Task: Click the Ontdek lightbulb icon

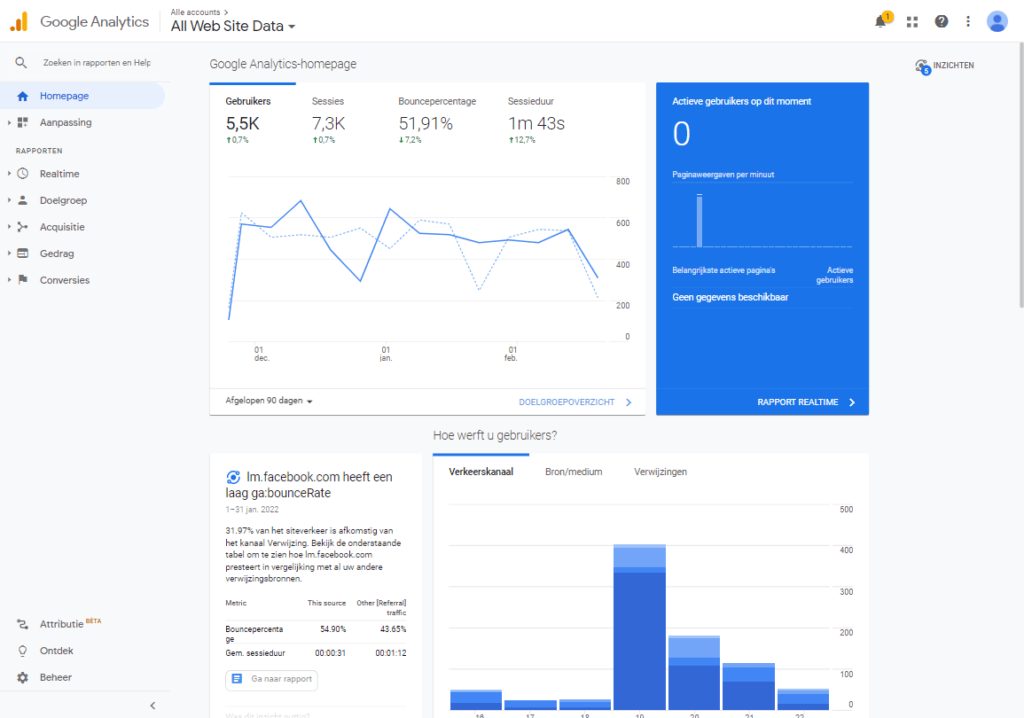Action: pyautogui.click(x=22, y=650)
